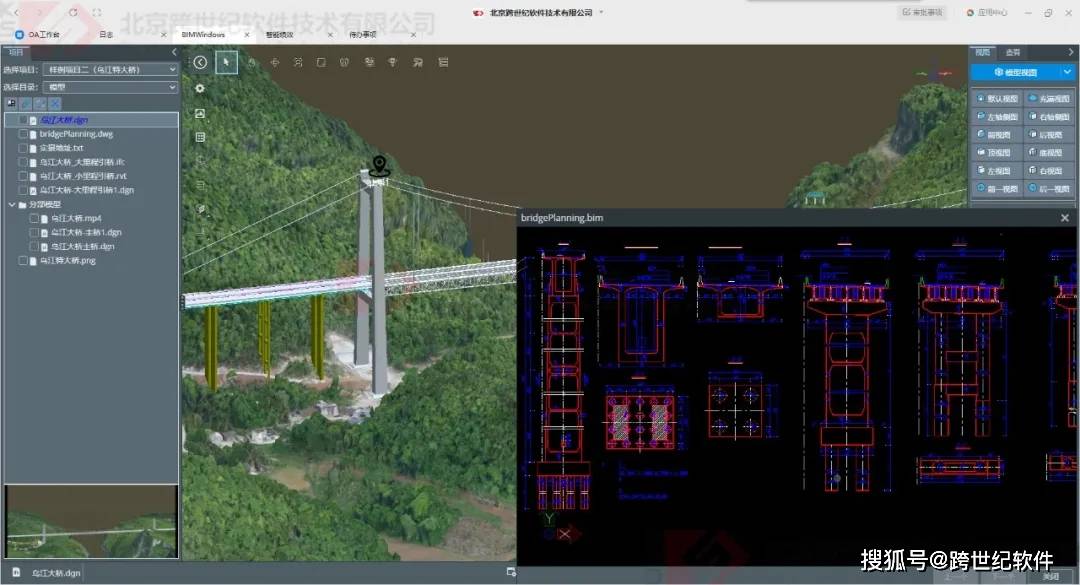Collapse the 分部模型 folder in file tree

tap(12, 205)
